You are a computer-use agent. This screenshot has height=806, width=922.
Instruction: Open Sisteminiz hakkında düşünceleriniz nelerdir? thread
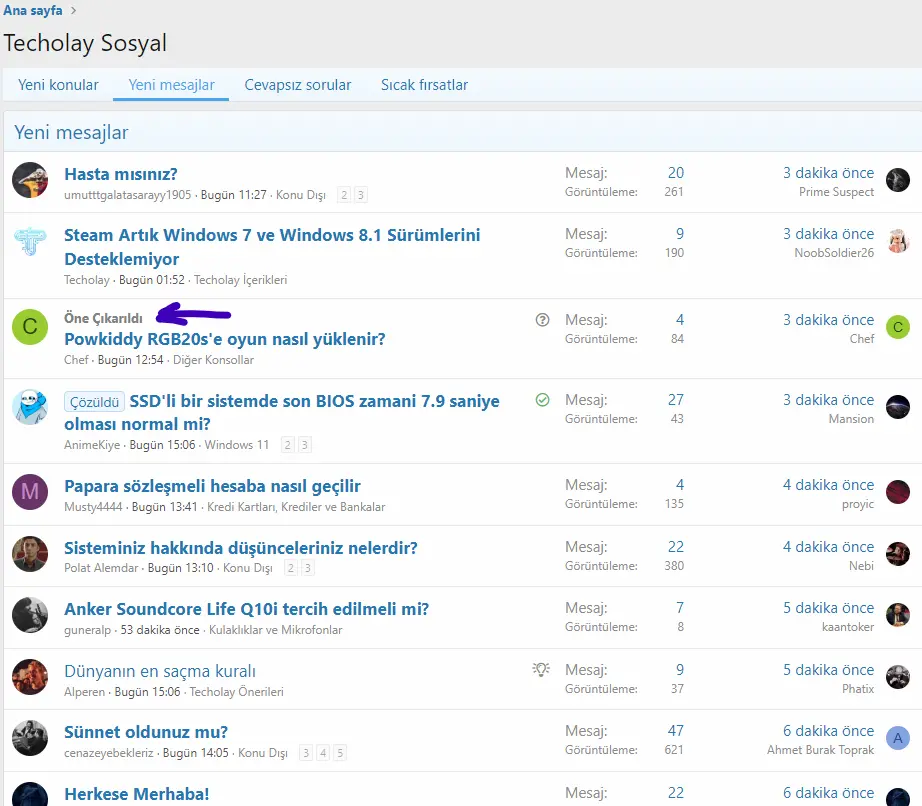[x=240, y=548]
